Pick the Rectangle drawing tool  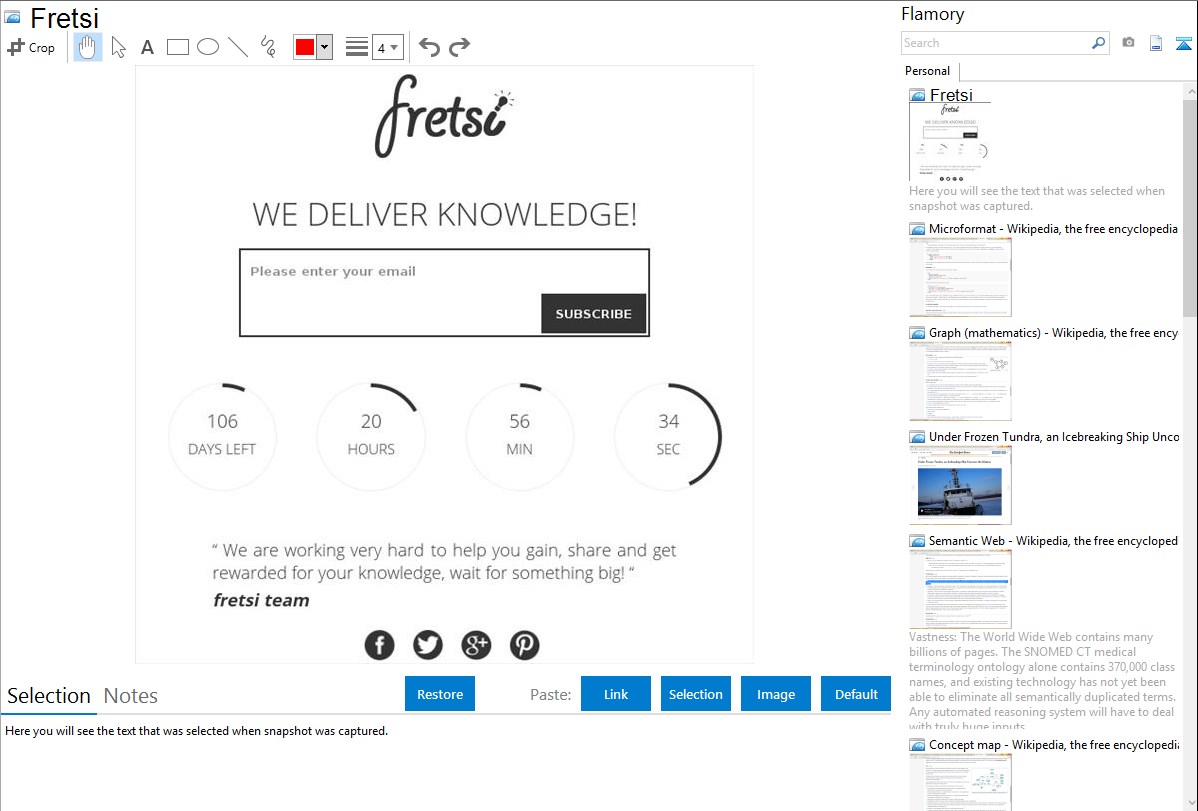177,47
